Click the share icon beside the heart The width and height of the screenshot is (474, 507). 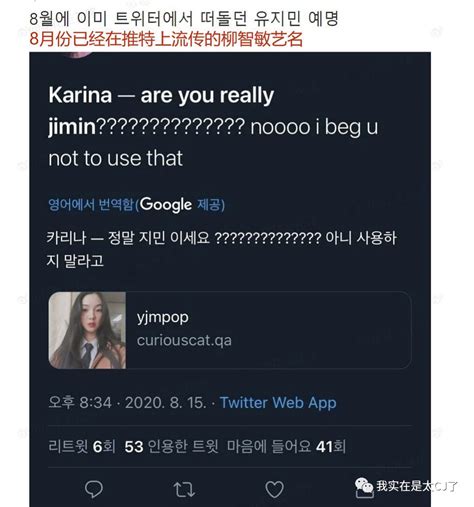(365, 493)
